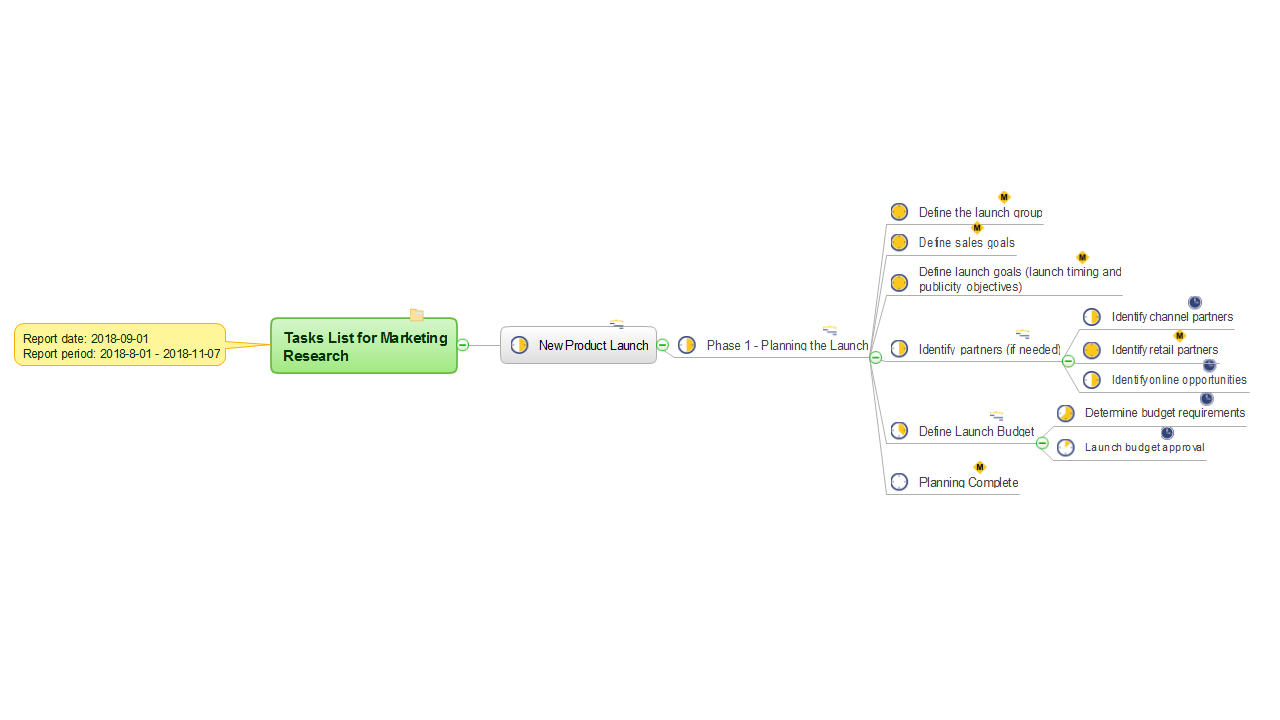Click progress icon next to Define sales goals

pos(899,242)
